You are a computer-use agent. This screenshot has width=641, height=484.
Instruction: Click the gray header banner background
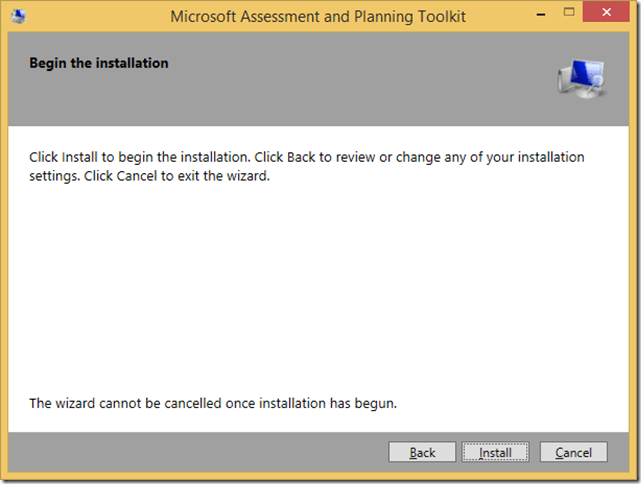click(350, 90)
